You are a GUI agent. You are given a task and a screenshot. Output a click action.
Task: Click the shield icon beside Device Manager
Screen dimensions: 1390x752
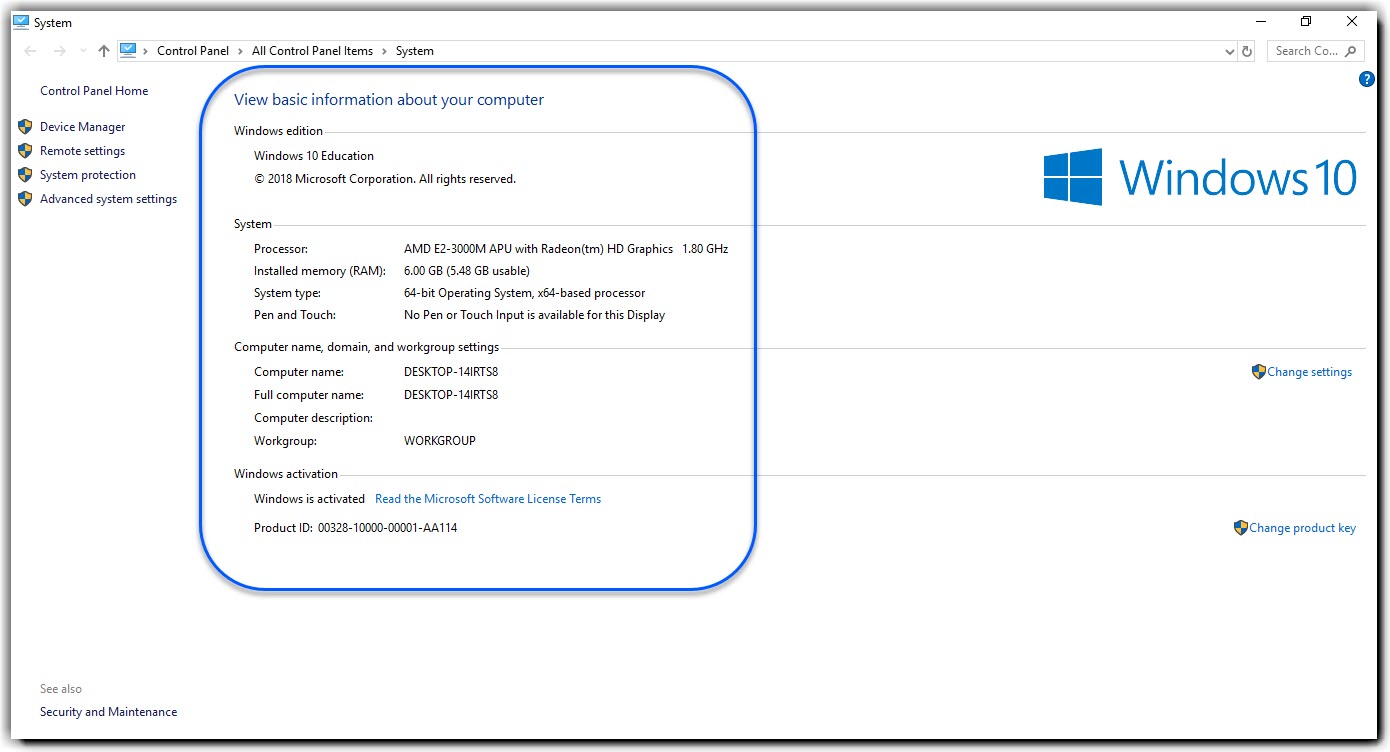pos(25,127)
